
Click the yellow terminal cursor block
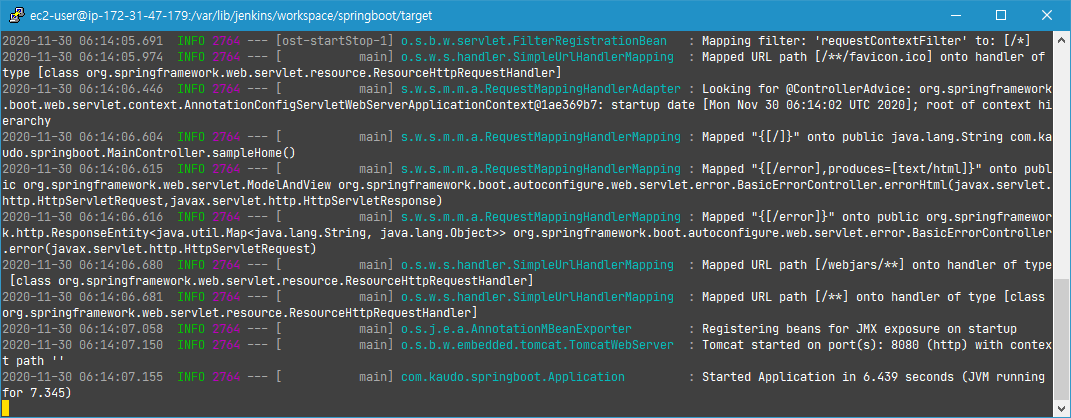(5, 408)
